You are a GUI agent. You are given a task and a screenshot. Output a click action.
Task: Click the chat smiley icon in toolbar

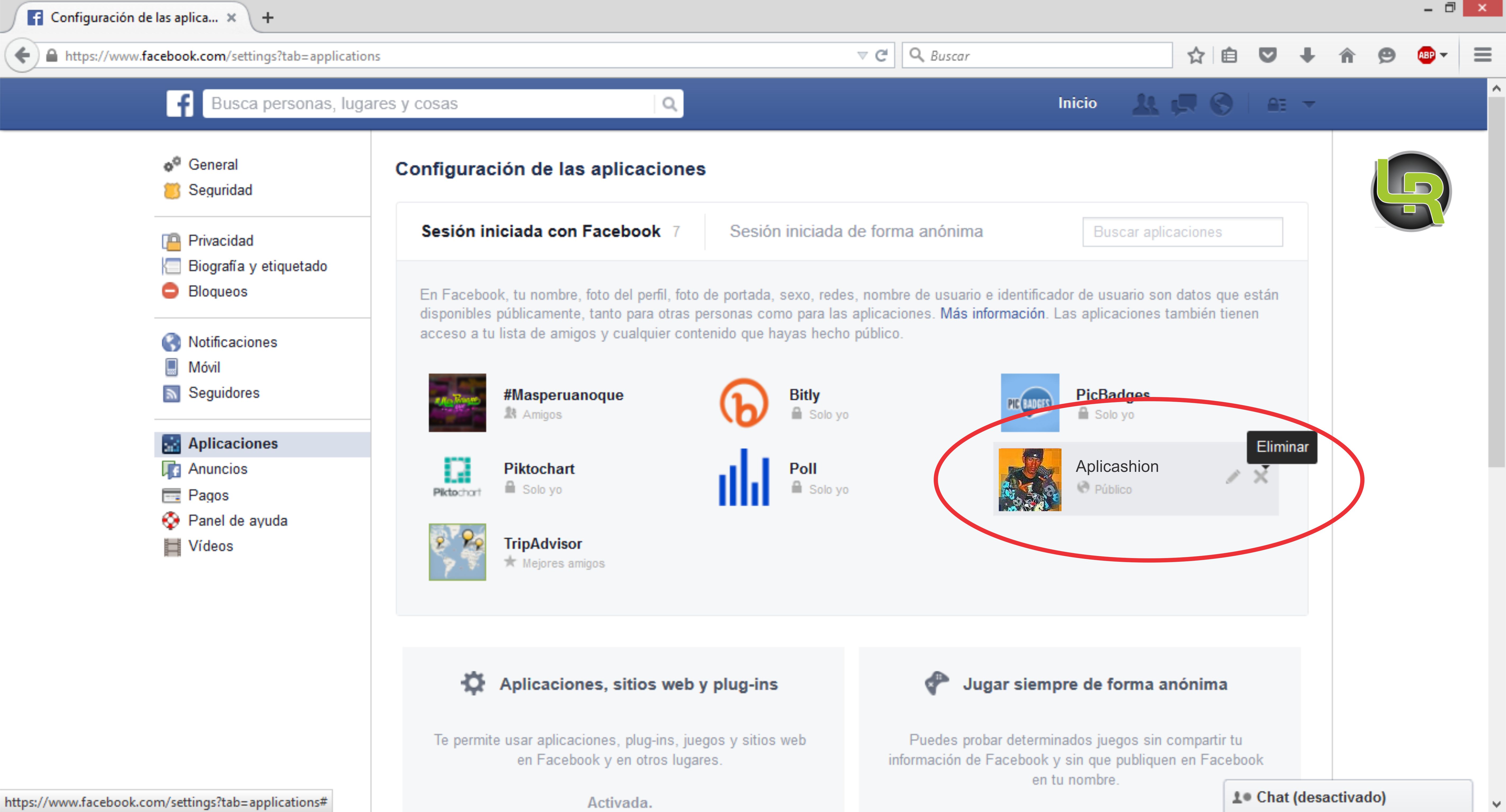click(x=1386, y=56)
